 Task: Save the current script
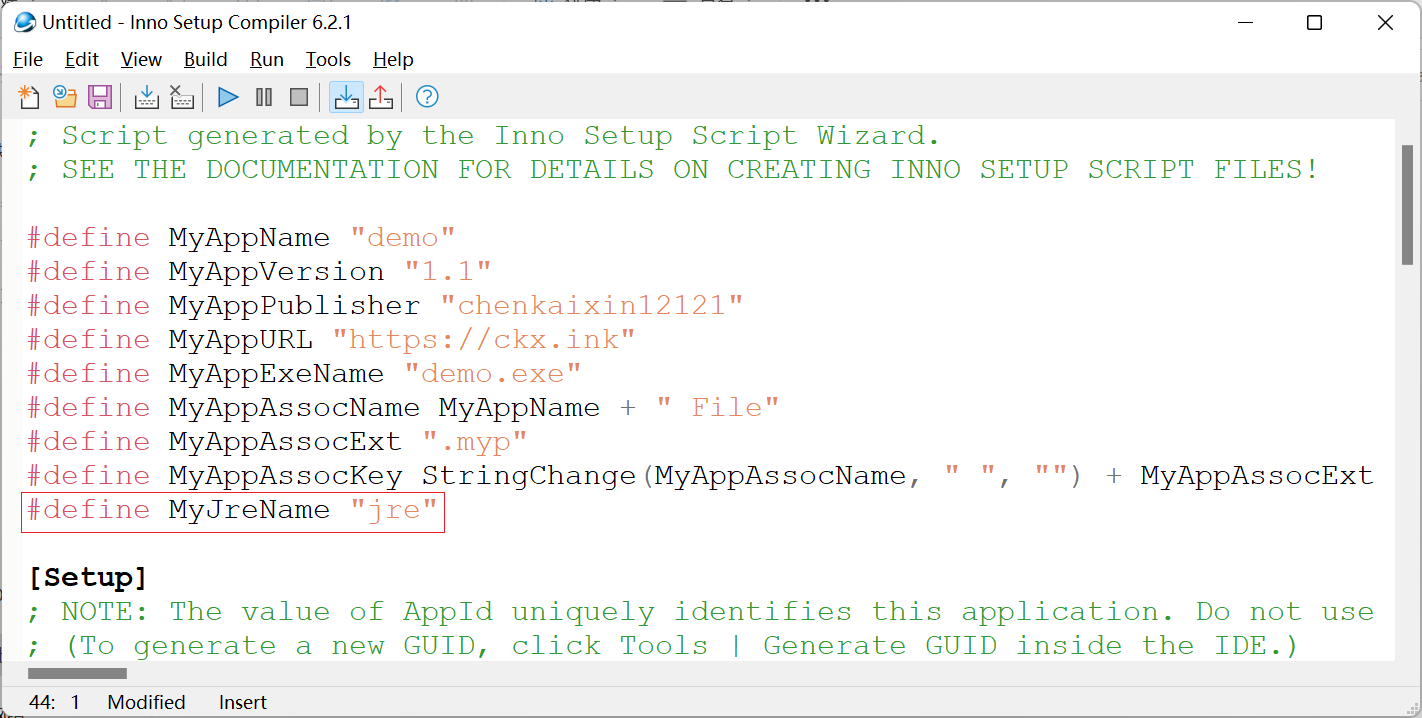[x=100, y=97]
